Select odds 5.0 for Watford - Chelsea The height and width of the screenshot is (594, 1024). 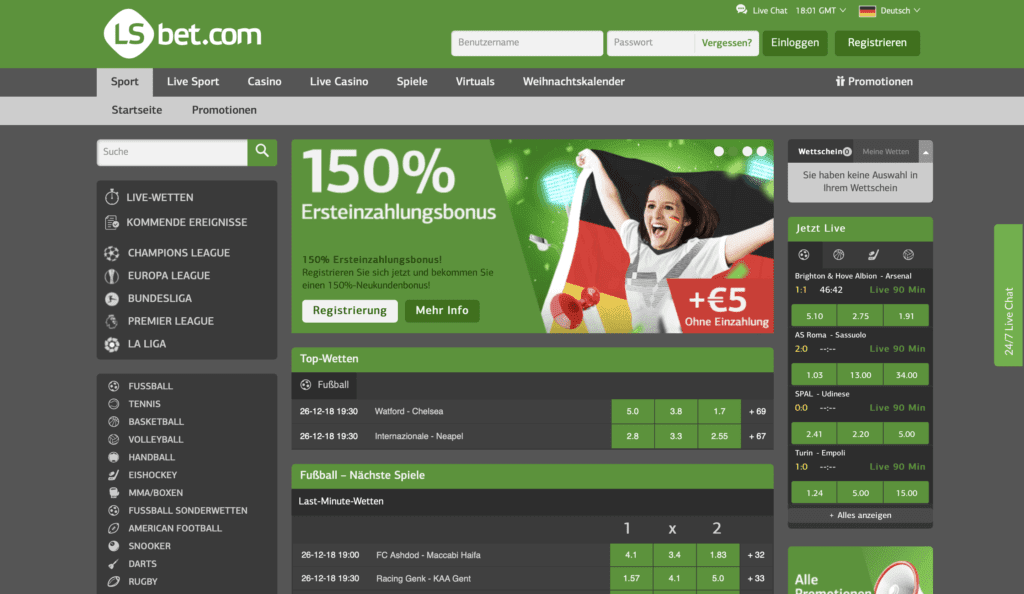pyautogui.click(x=632, y=411)
